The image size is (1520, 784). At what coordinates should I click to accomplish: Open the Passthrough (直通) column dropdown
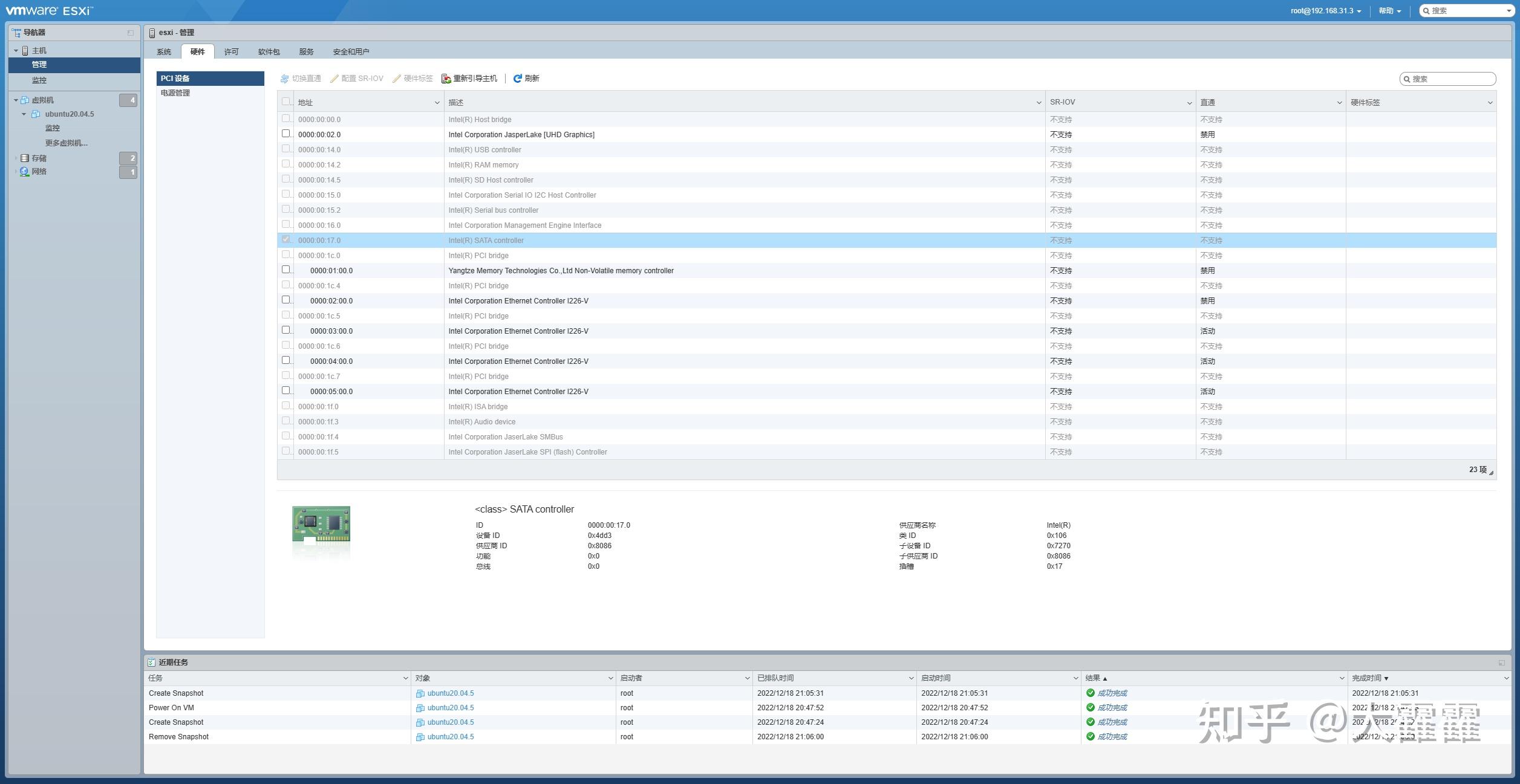coord(1339,103)
